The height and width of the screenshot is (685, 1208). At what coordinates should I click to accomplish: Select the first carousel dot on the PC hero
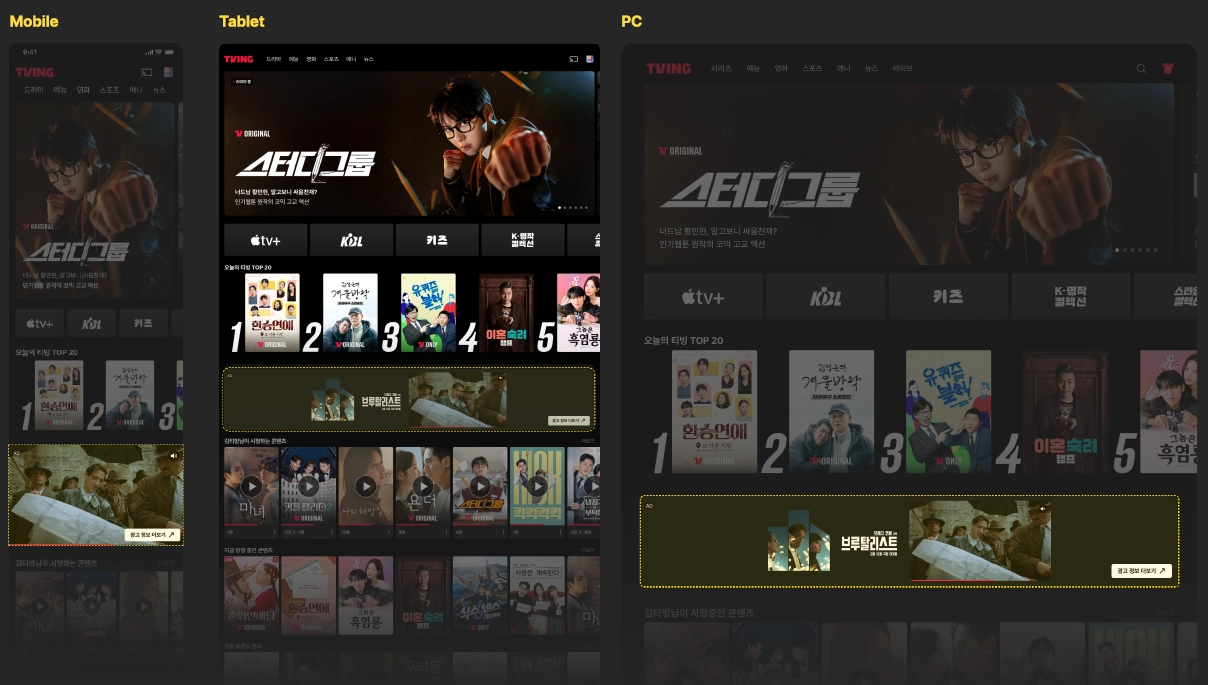1119,250
